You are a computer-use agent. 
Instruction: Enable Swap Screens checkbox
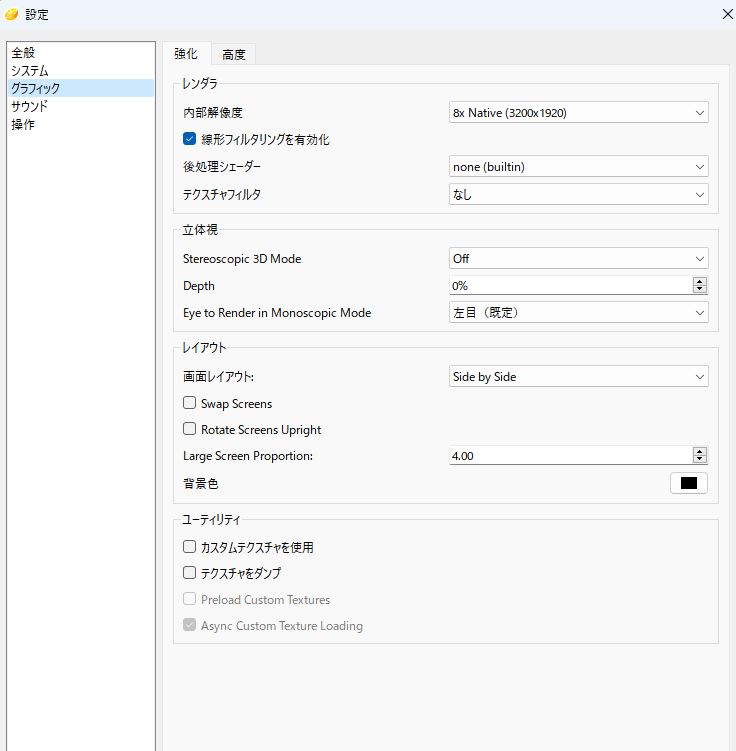(190, 403)
